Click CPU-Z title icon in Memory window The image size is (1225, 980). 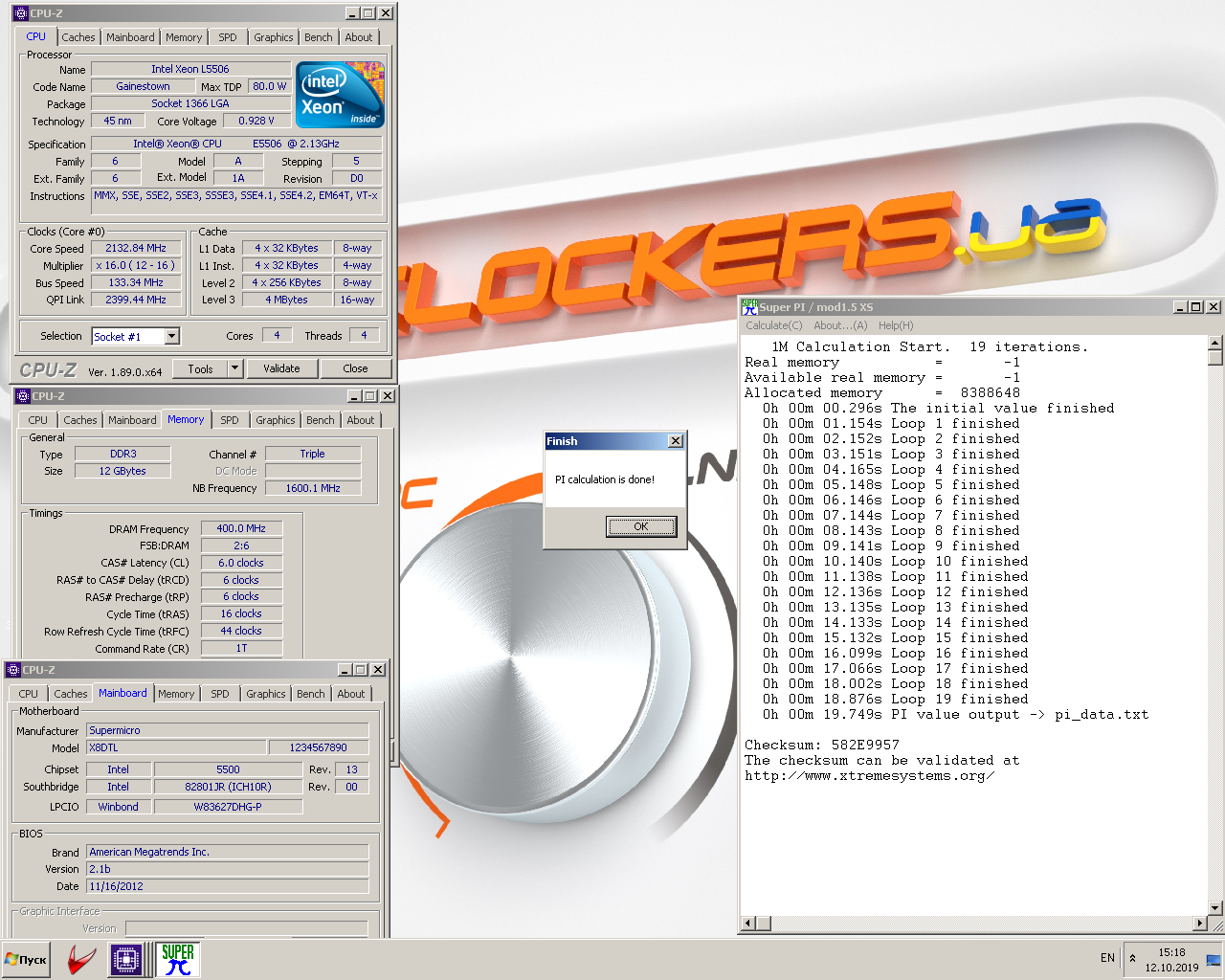tap(23, 396)
